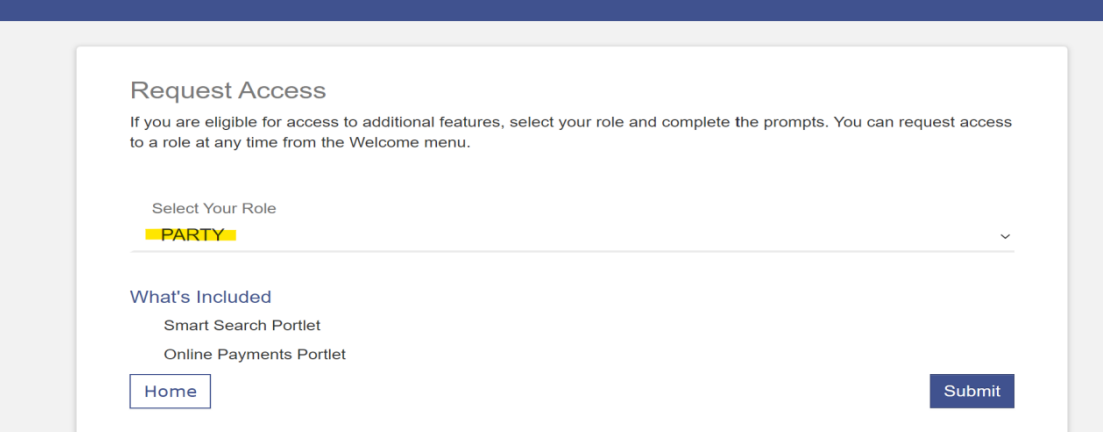Click the Select Your Role label
This screenshot has width=1104, height=433.
point(214,208)
